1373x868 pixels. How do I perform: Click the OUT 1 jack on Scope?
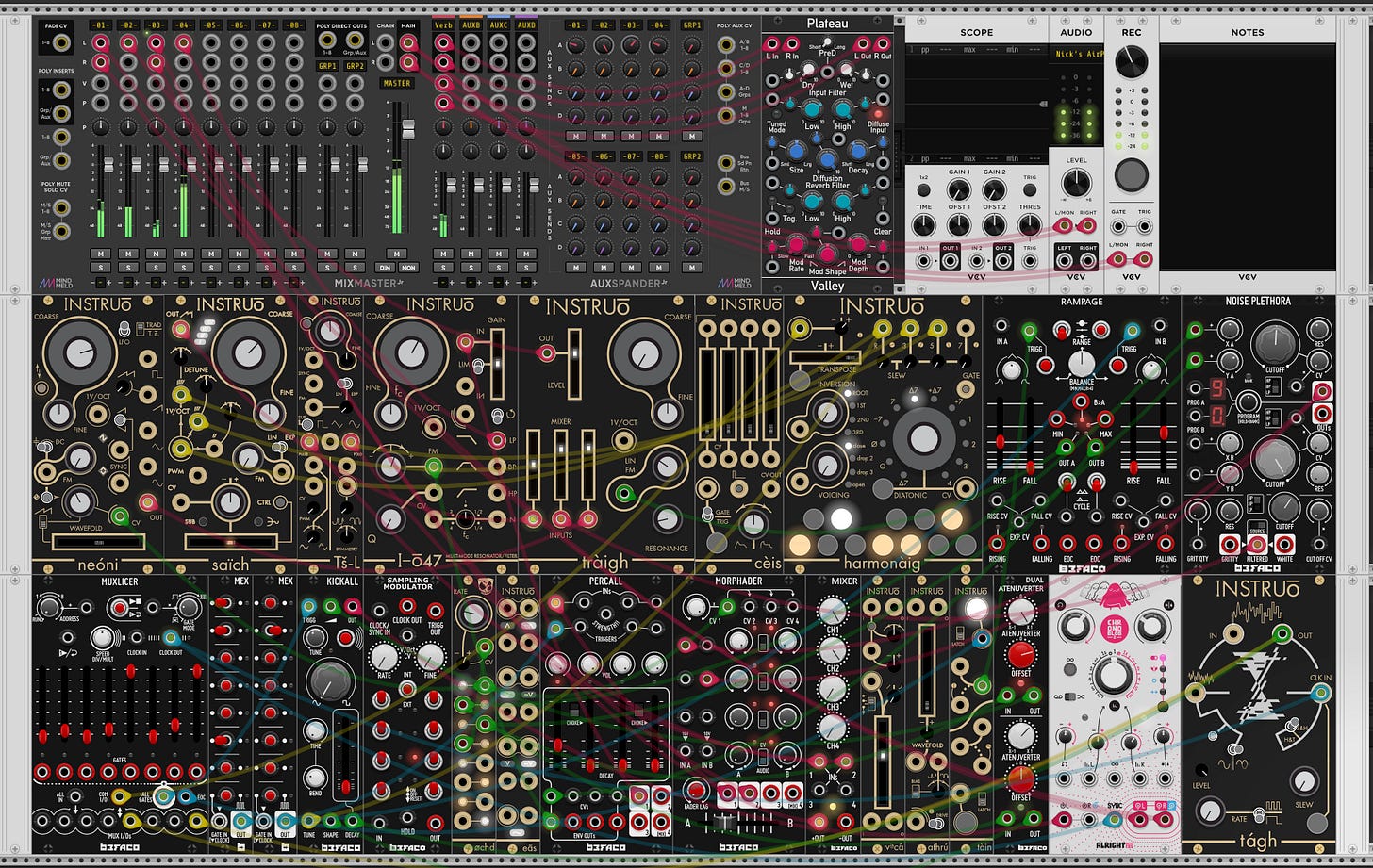pyautogui.click(x=951, y=259)
